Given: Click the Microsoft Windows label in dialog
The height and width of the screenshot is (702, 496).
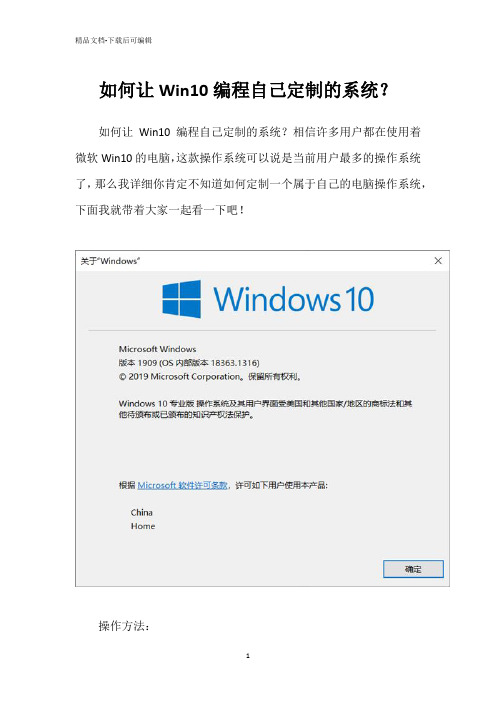Looking at the screenshot, I should 158,349.
